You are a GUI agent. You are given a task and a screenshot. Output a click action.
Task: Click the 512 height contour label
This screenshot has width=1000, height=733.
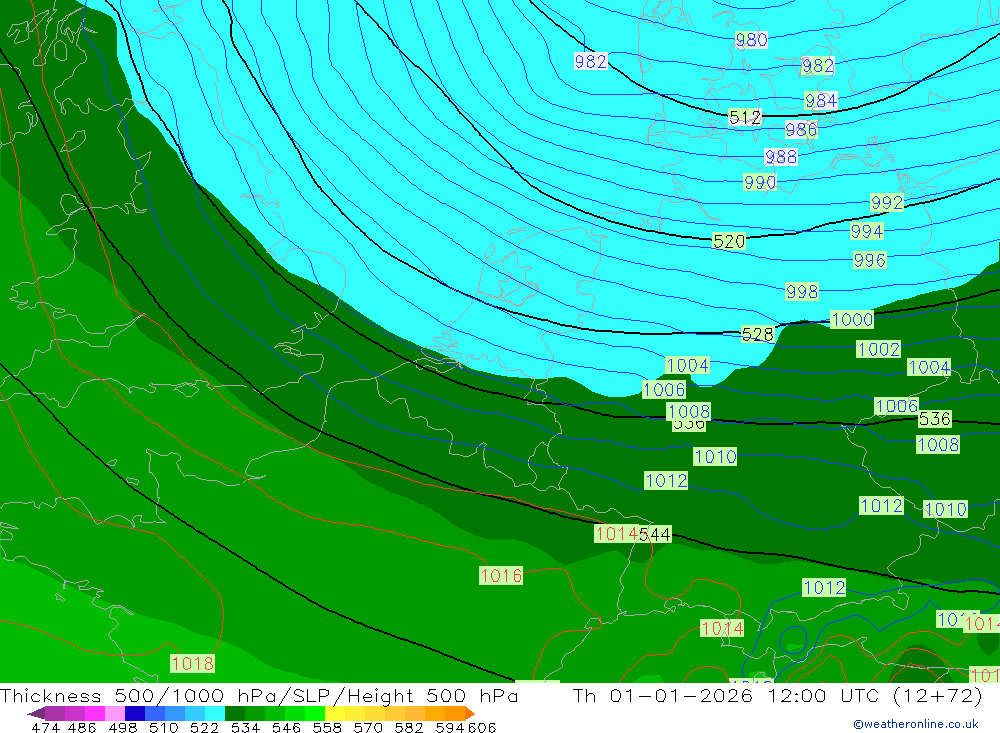[x=745, y=117]
